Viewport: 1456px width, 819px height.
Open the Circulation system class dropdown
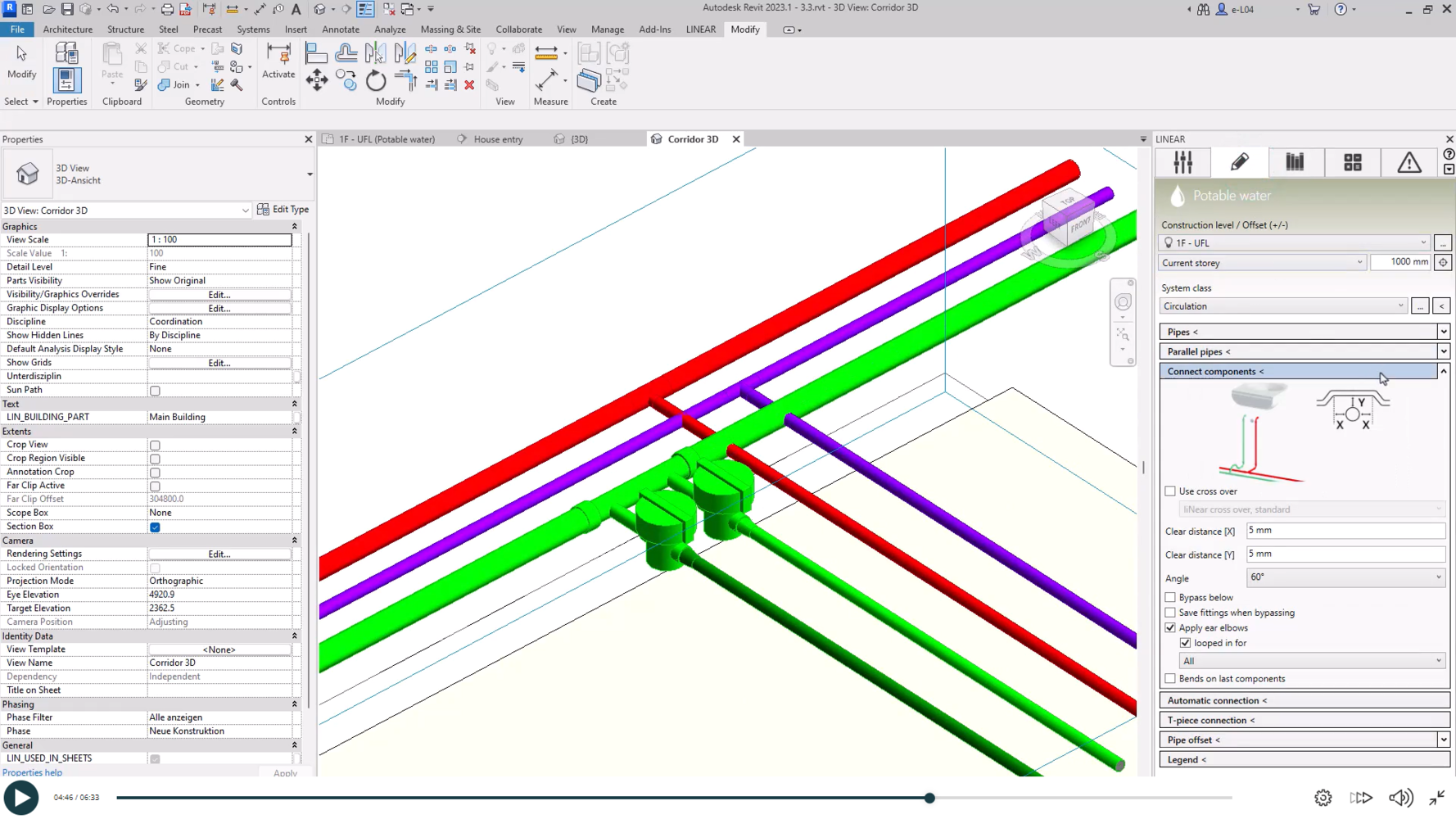pos(1282,306)
